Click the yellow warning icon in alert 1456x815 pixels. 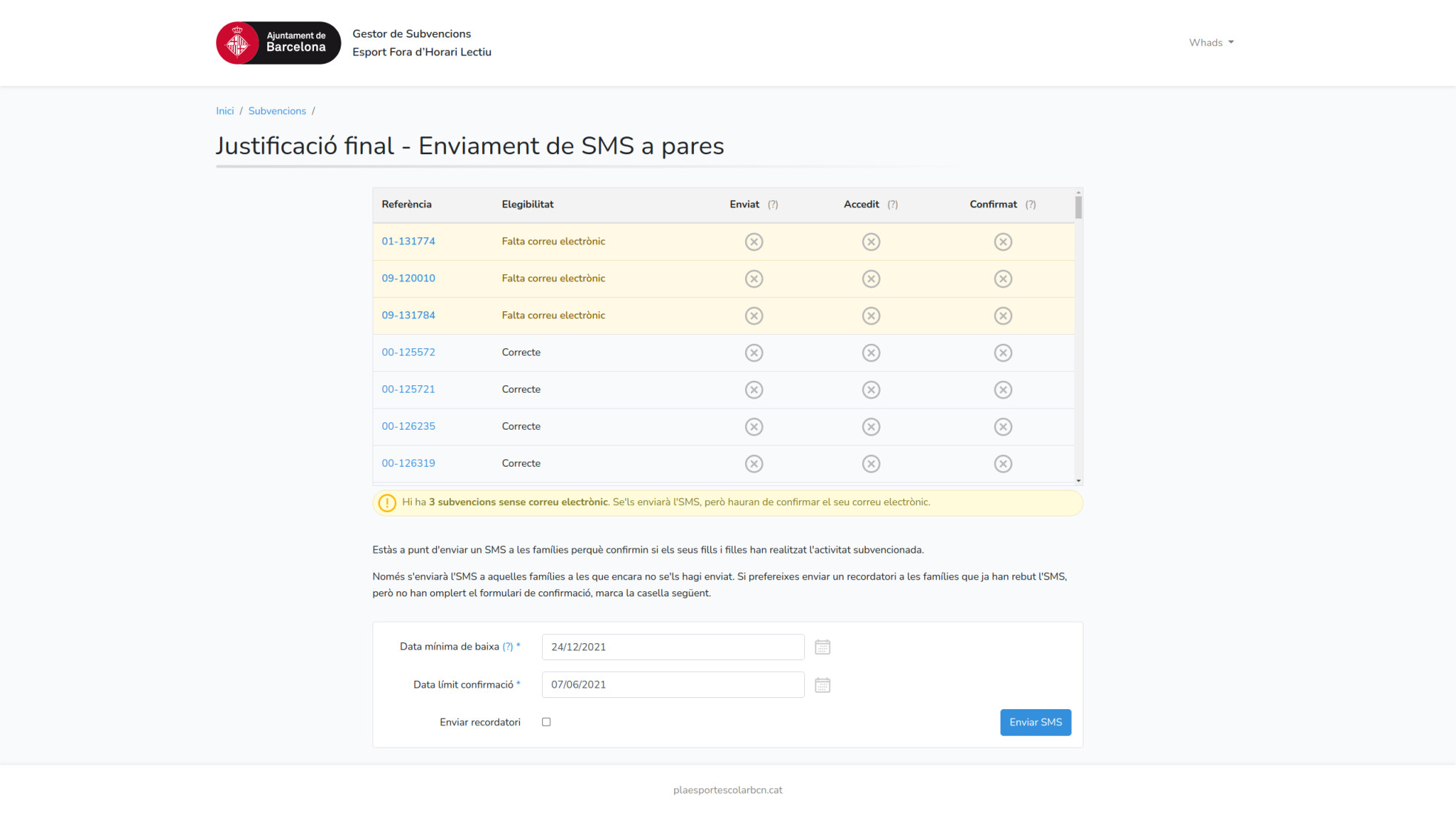coord(387,502)
